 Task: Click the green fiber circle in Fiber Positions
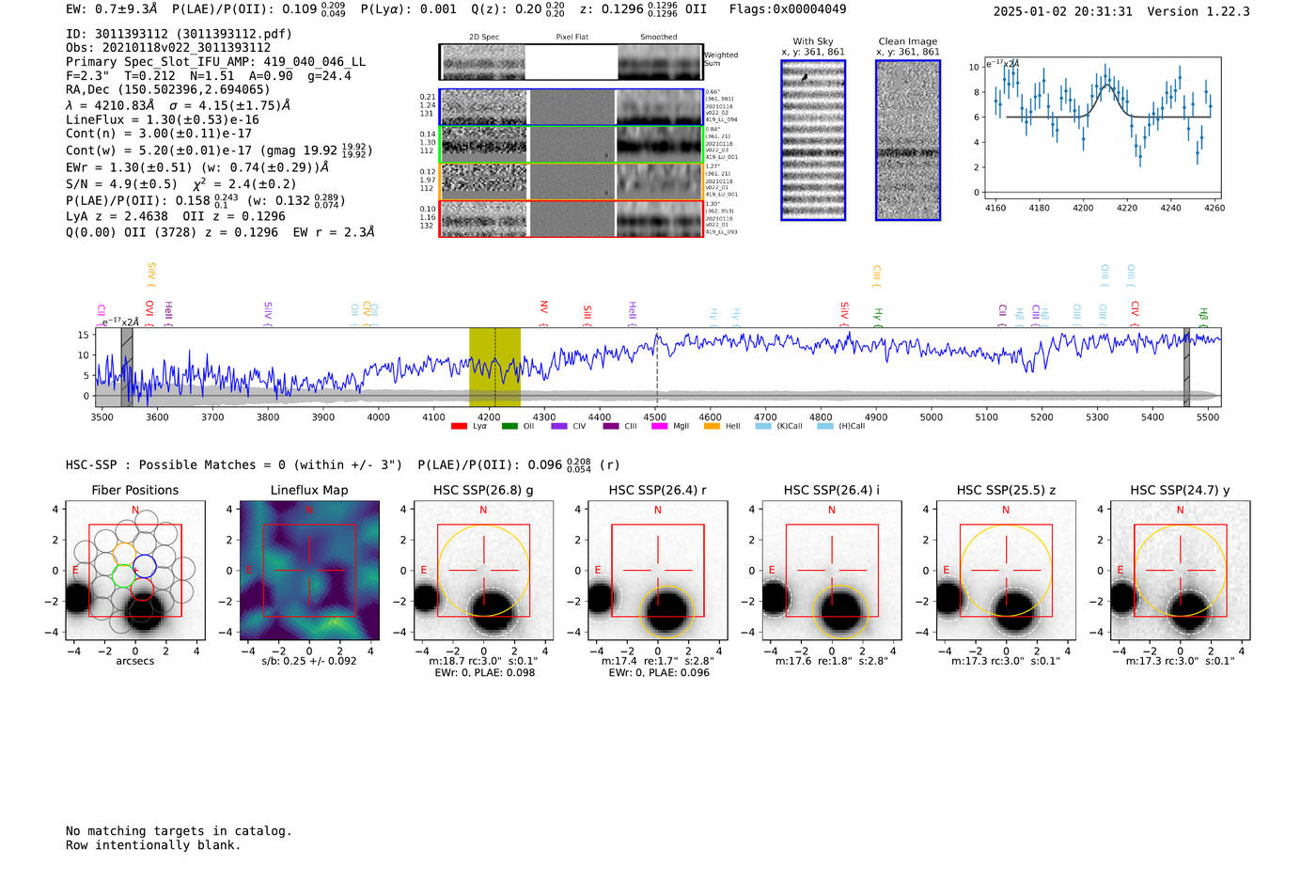click(x=122, y=576)
